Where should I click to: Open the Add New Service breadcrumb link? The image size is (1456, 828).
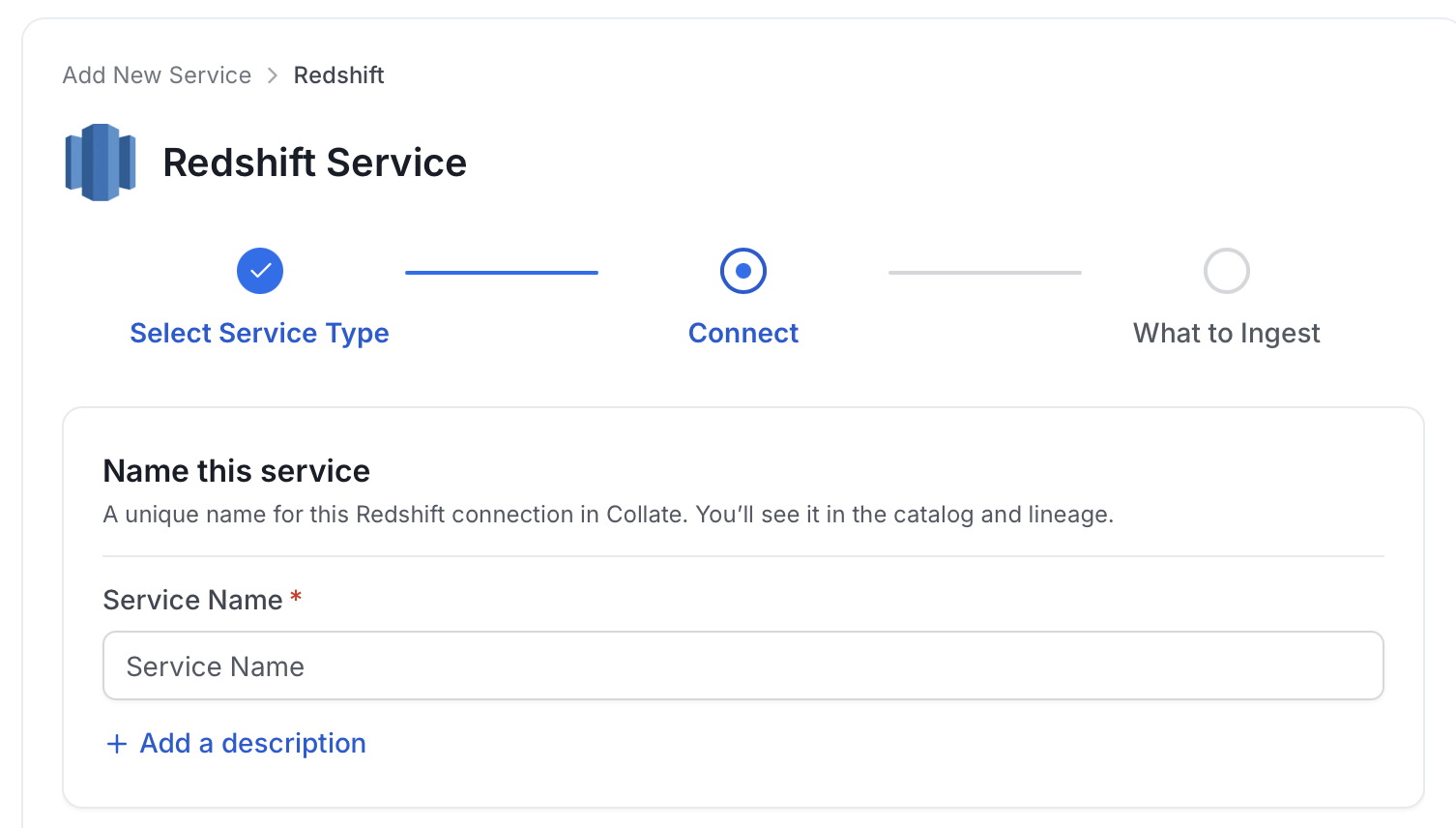[x=157, y=75]
